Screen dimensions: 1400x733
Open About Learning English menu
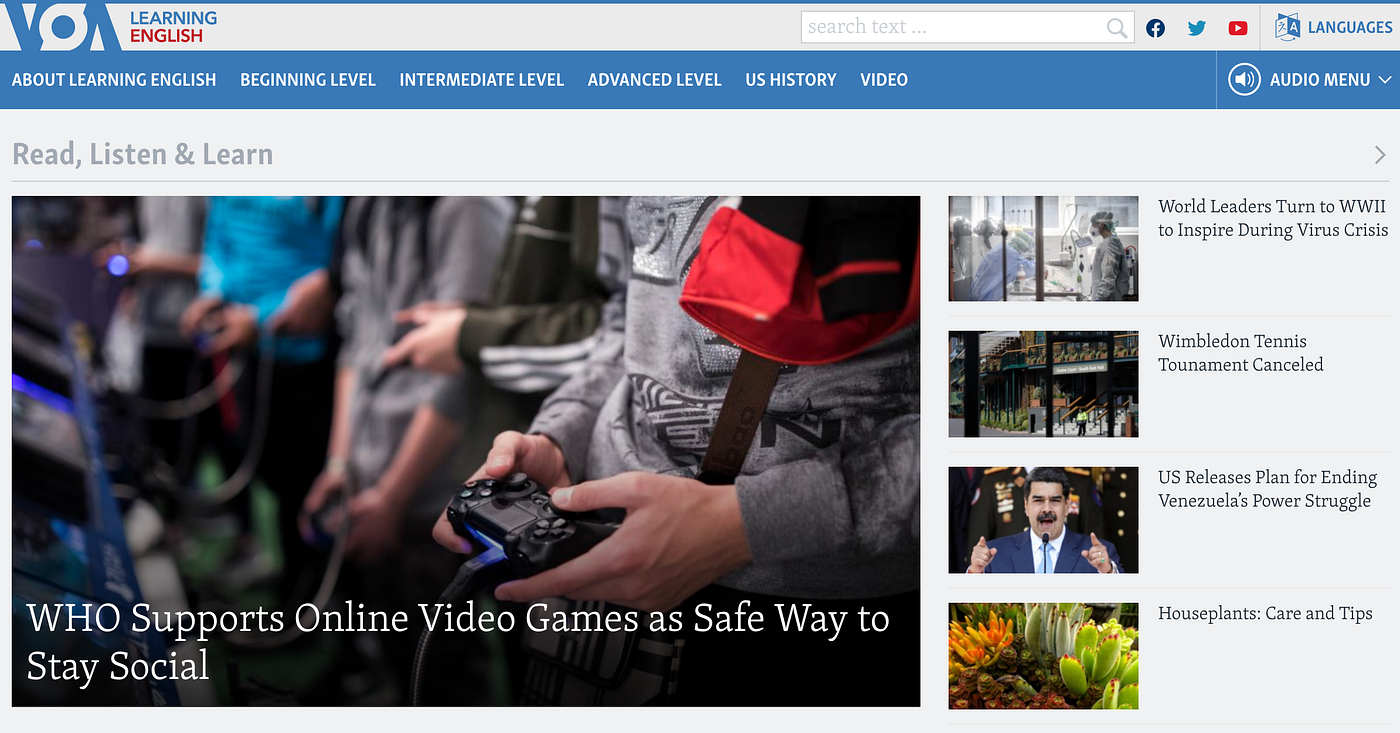114,80
